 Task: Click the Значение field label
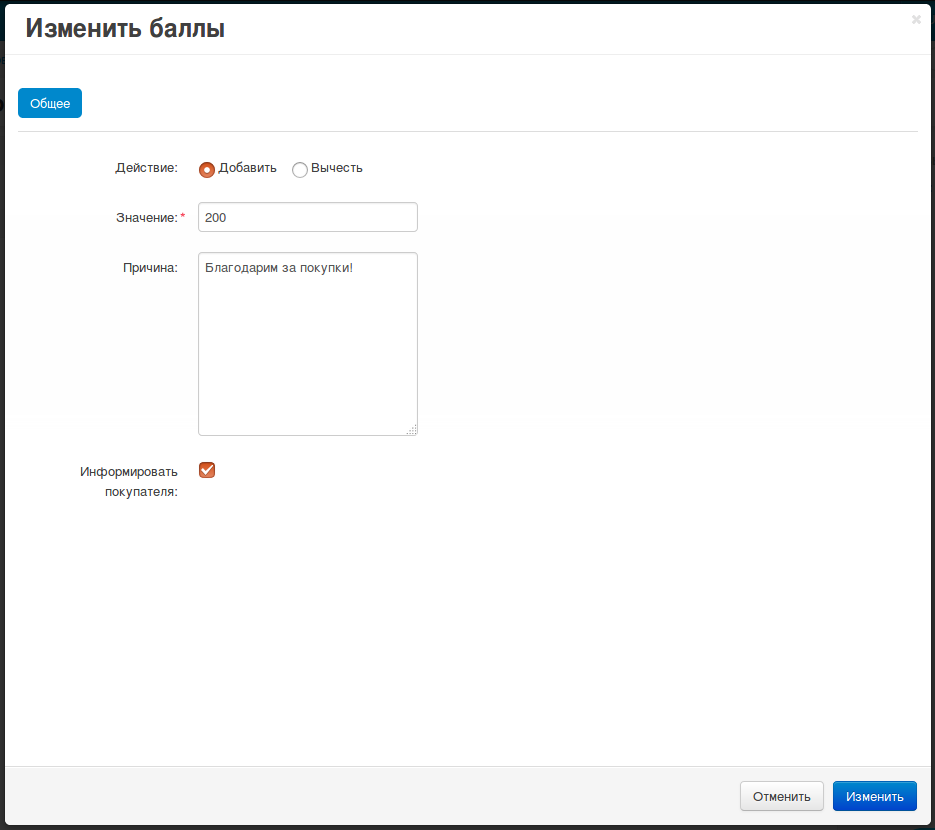coord(147,217)
